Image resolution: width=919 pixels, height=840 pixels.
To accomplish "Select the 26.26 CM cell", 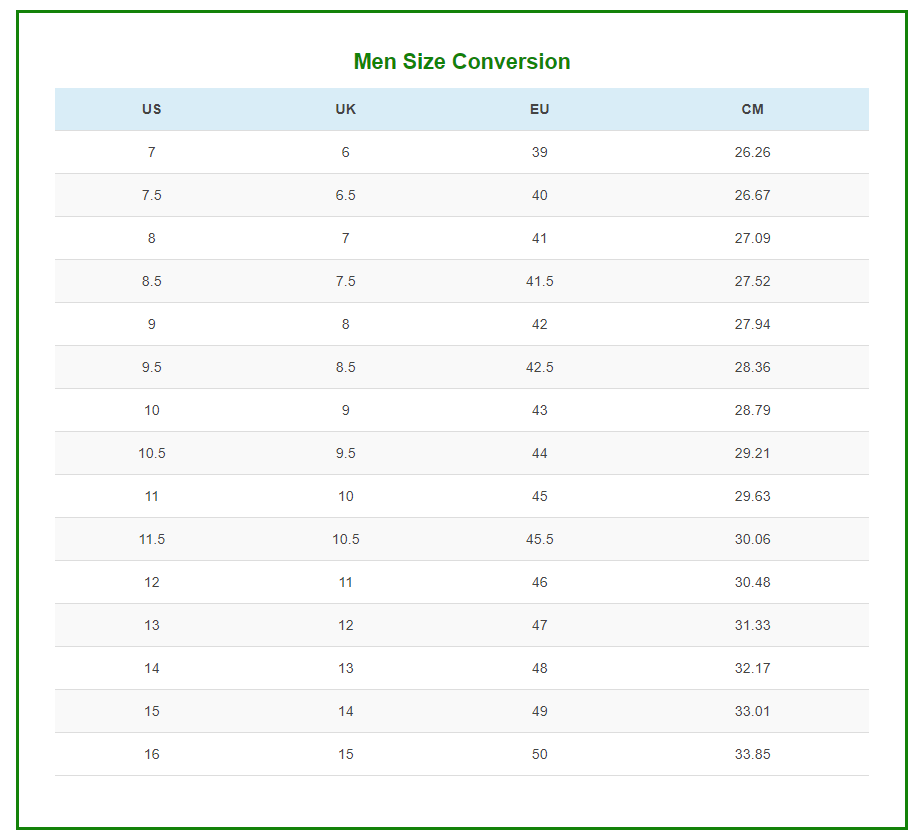I will [x=753, y=152].
